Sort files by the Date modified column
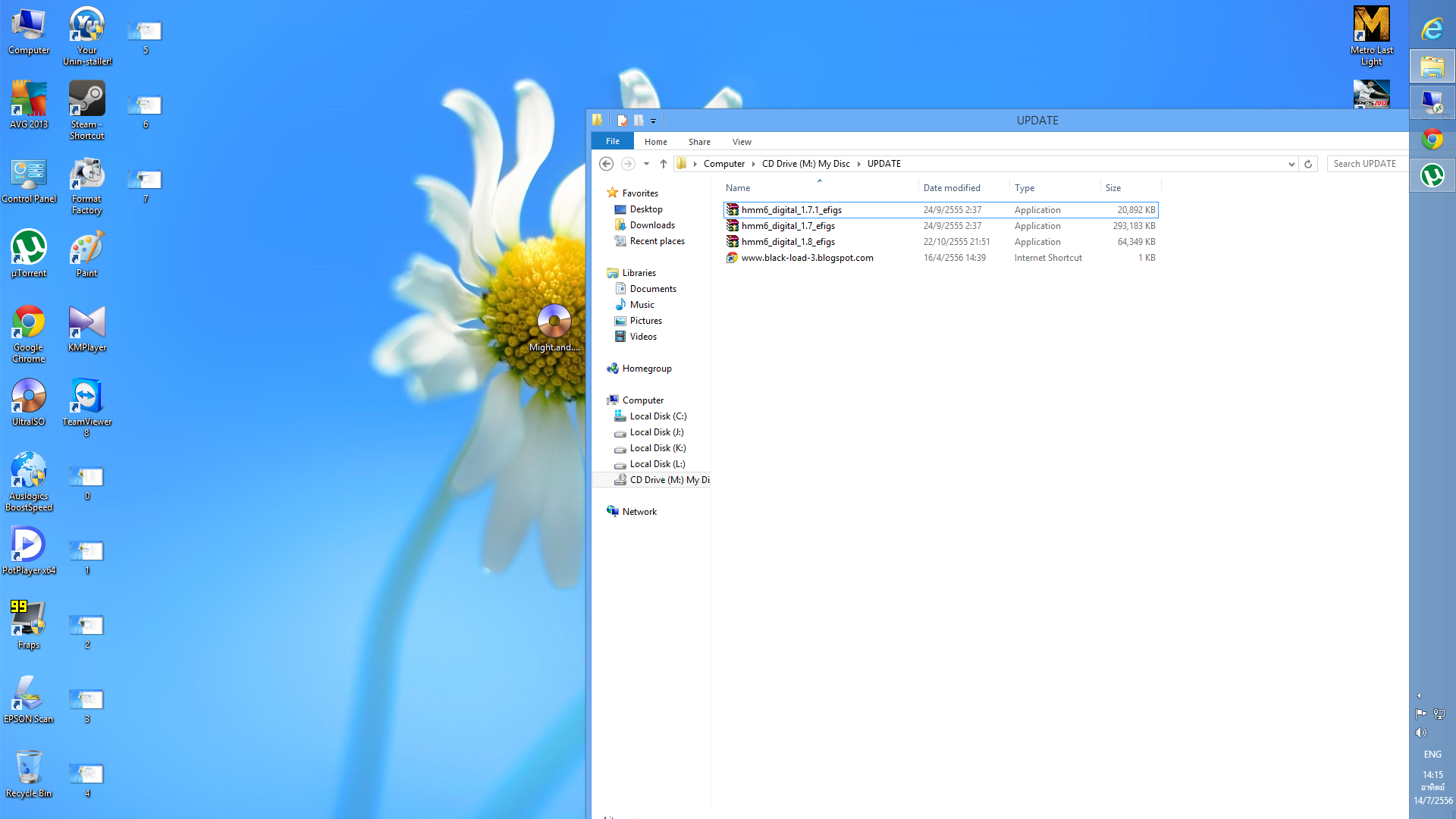 tap(952, 188)
